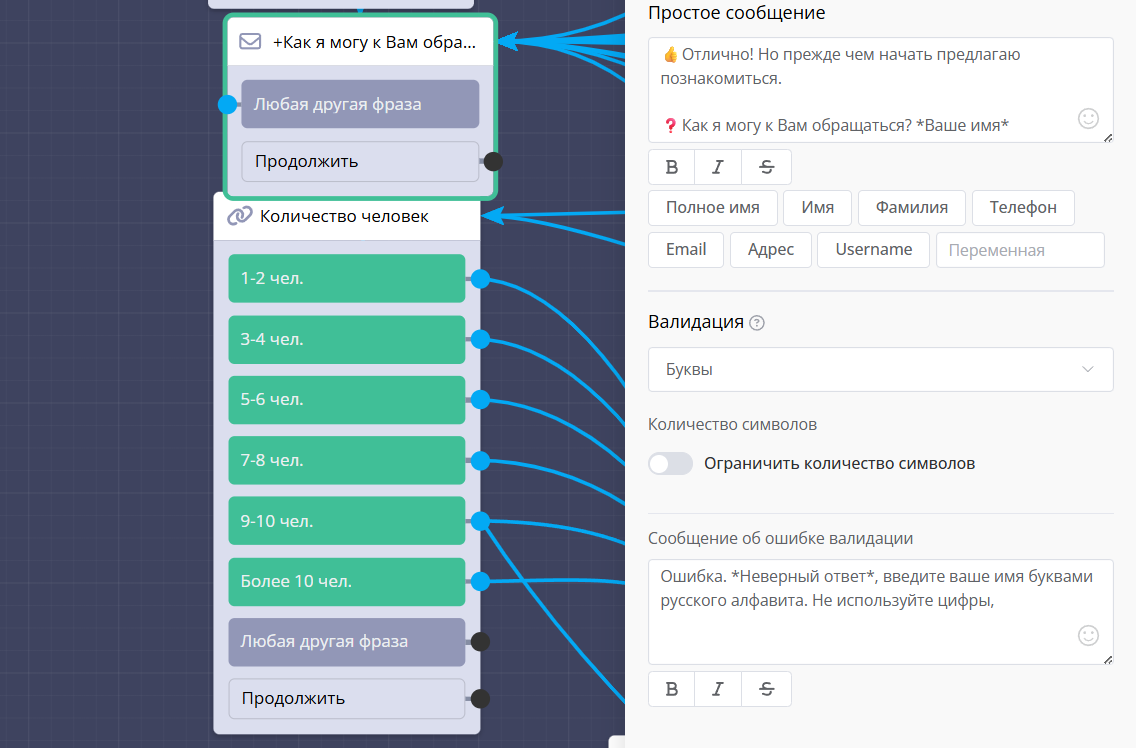
Task: Click the strikethrough icon under the main message
Action: click(766, 167)
